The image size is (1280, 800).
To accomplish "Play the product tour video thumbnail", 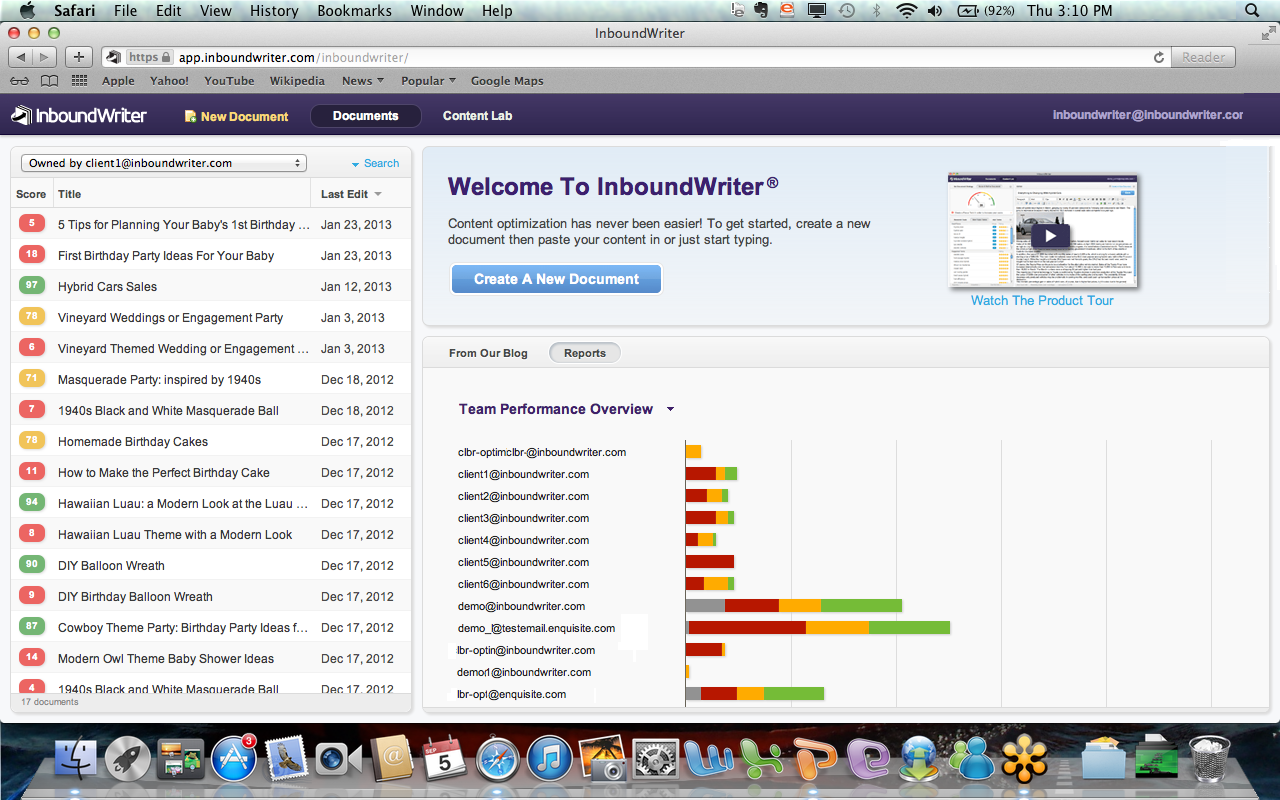I will 1049,236.
